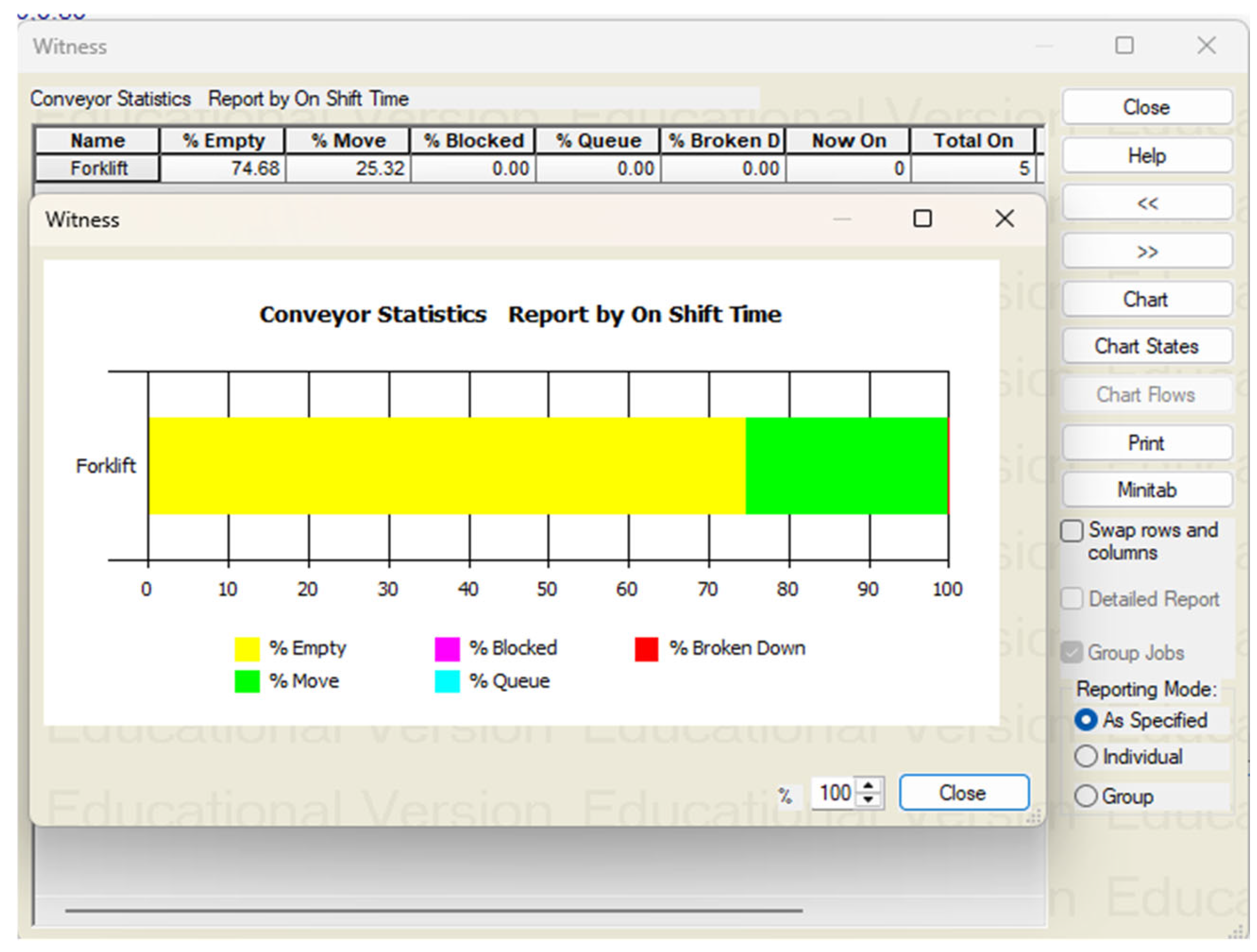
Task: Click the percent value input field
Action: point(835,793)
